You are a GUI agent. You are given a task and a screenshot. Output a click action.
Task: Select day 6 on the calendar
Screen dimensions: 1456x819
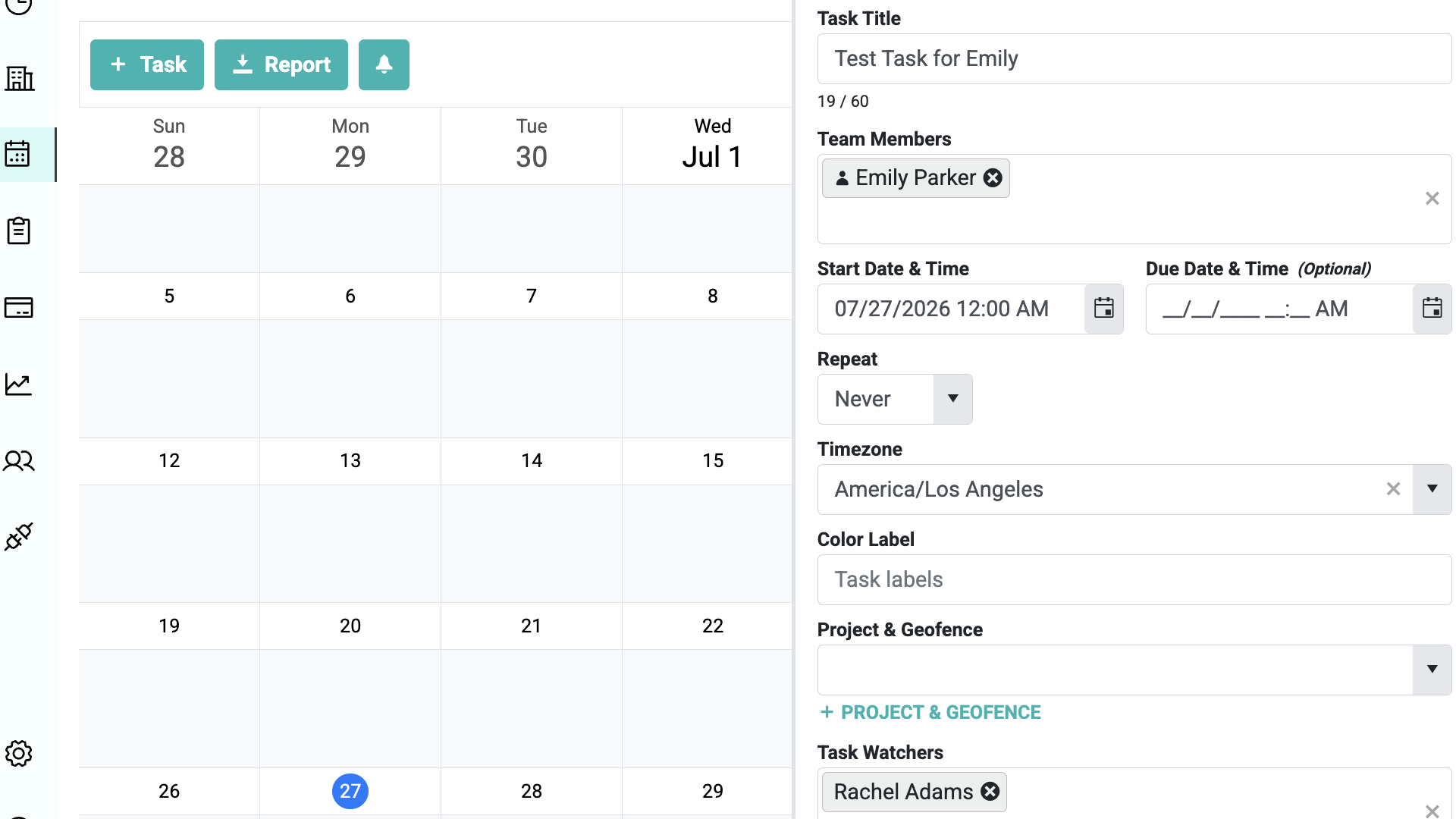coord(350,296)
